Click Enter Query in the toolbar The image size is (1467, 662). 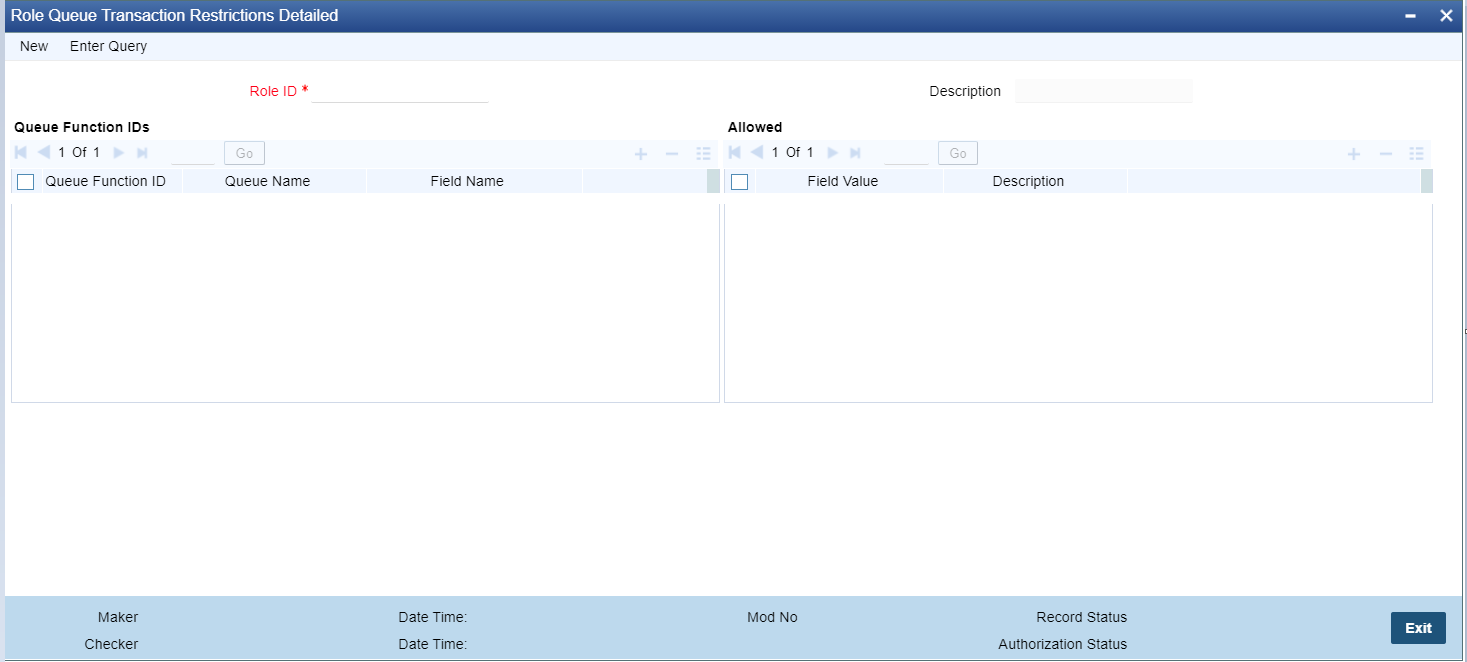108,46
